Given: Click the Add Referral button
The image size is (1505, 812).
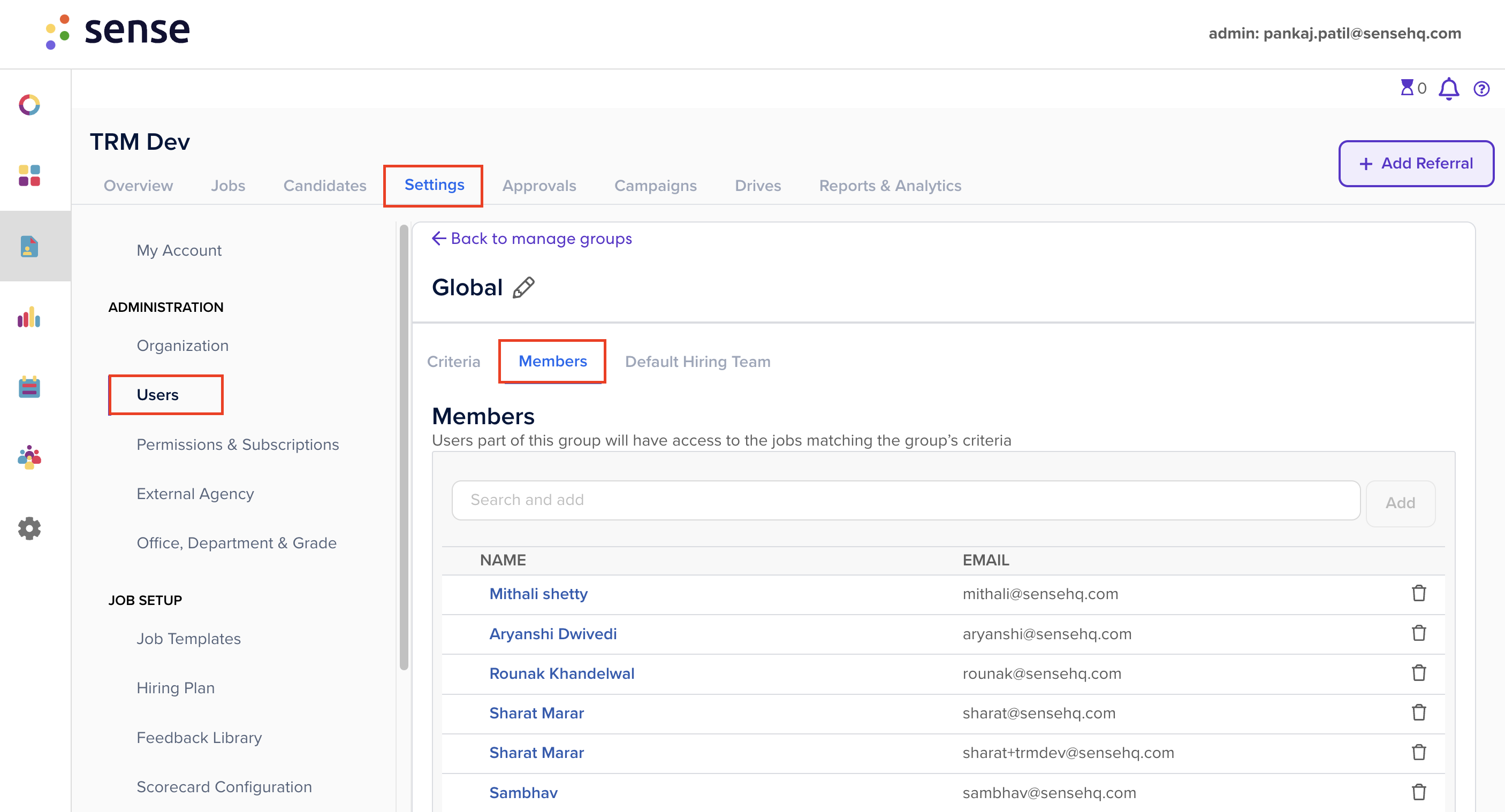Looking at the screenshot, I should [x=1416, y=164].
